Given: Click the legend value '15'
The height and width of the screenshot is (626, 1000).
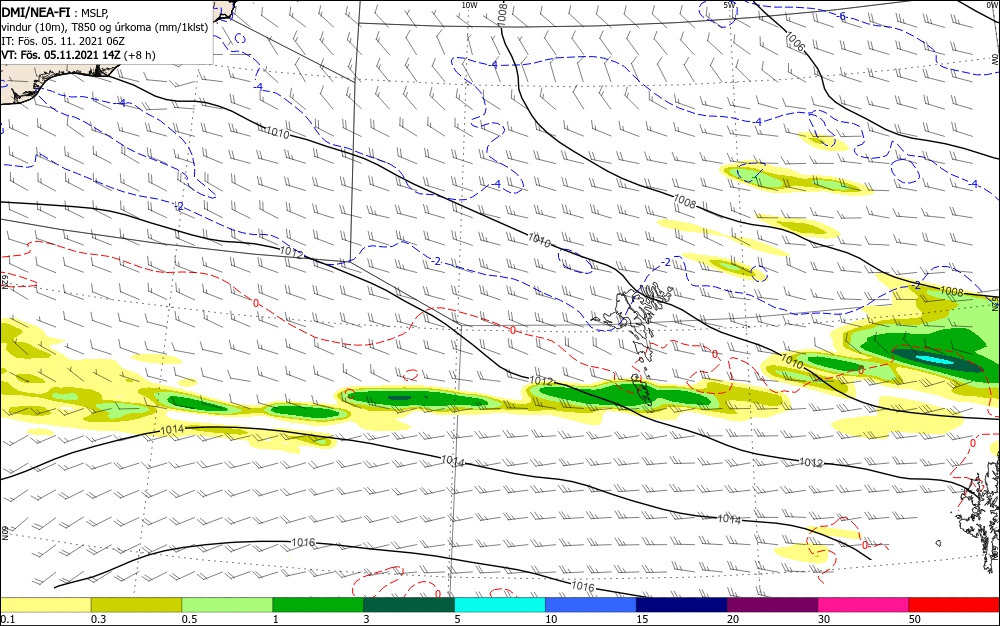Looking at the screenshot, I should tap(642, 619).
